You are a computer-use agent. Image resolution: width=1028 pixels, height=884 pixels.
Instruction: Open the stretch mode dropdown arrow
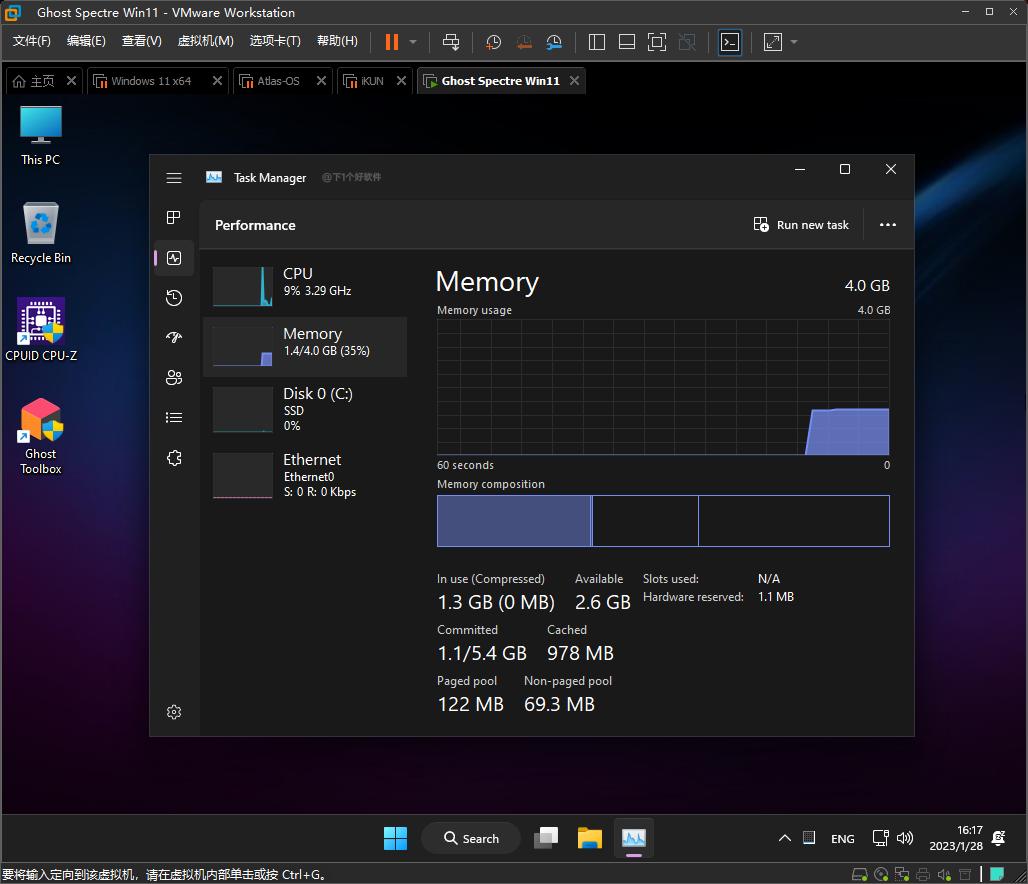pyautogui.click(x=794, y=42)
